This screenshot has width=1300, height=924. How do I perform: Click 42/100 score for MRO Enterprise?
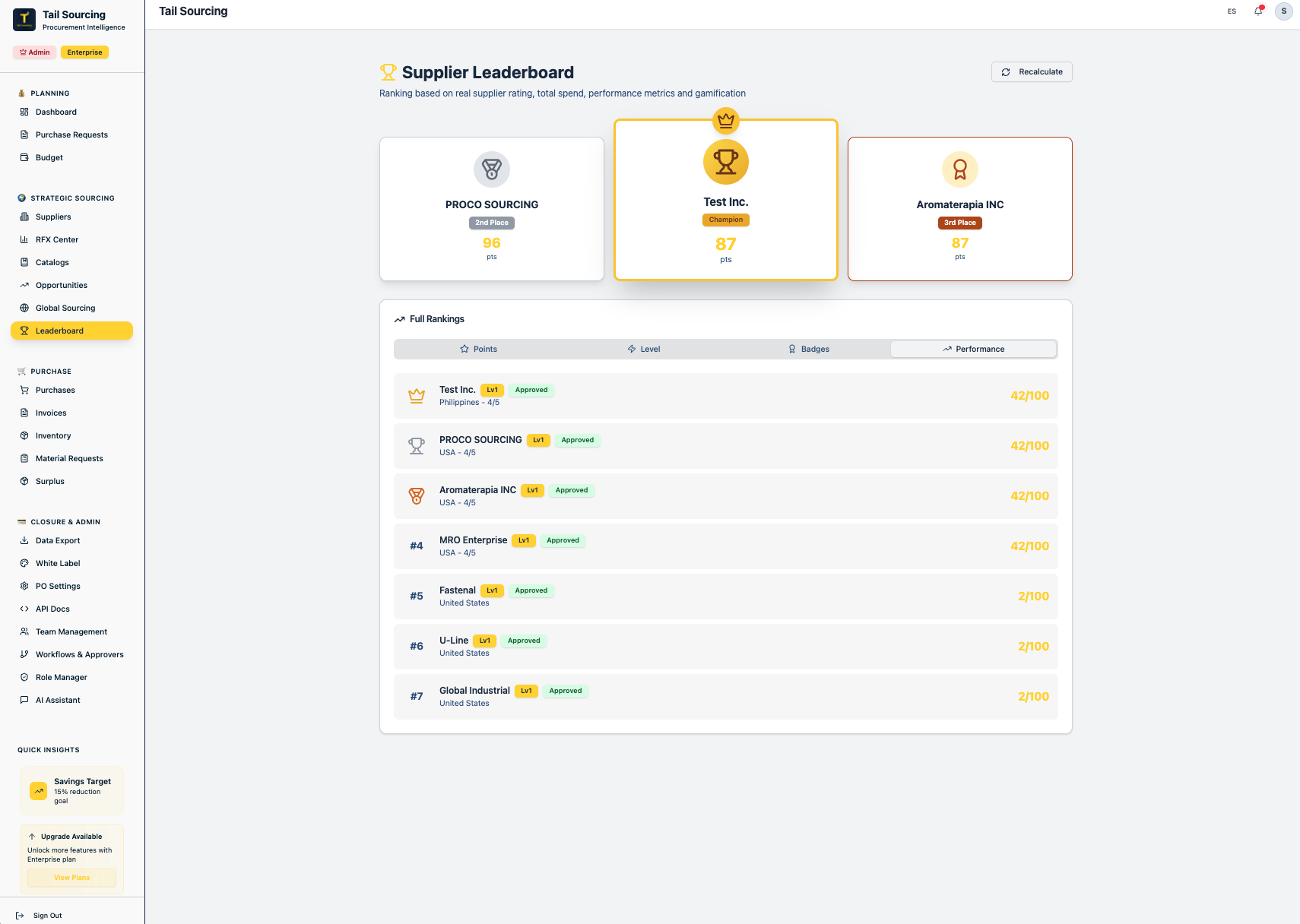pyautogui.click(x=1029, y=546)
